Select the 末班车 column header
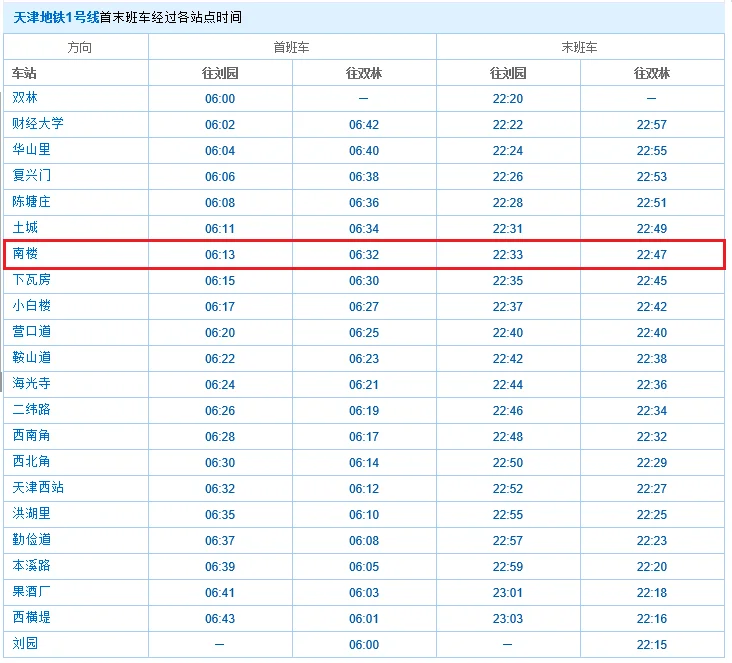Image resolution: width=732 pixels, height=663 pixels. point(579,47)
